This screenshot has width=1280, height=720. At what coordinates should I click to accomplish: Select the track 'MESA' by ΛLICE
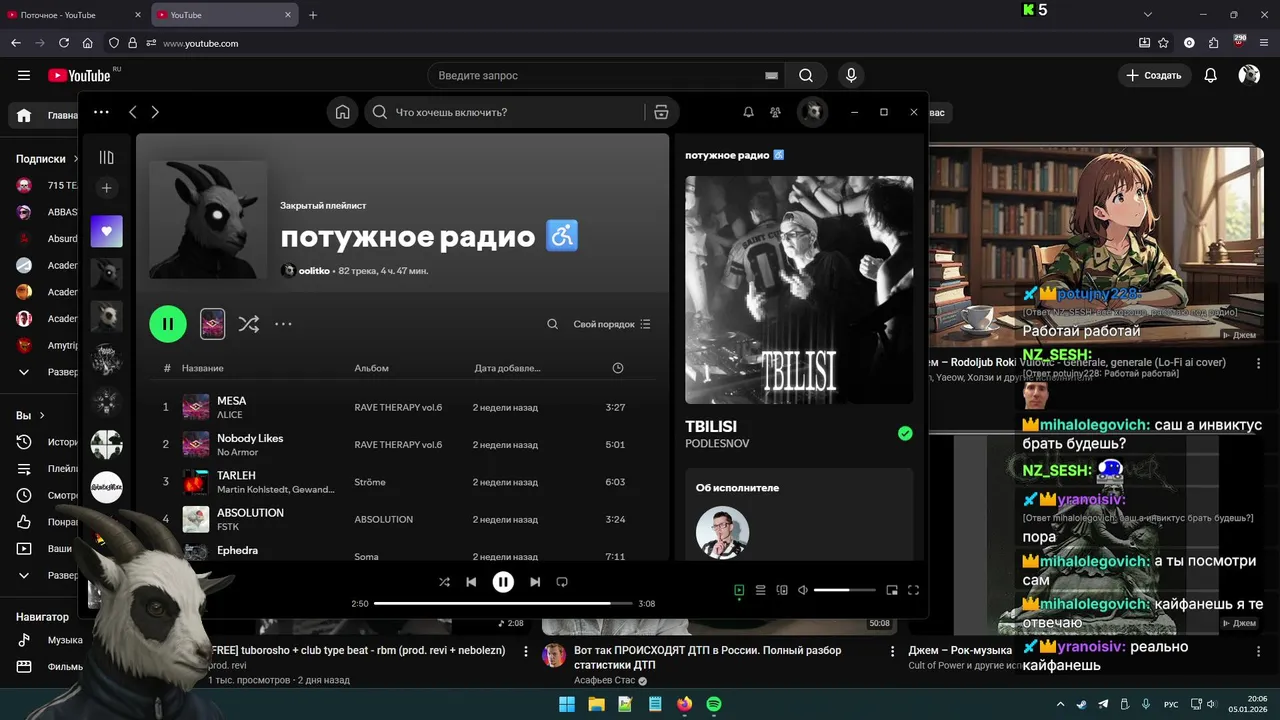(x=231, y=400)
